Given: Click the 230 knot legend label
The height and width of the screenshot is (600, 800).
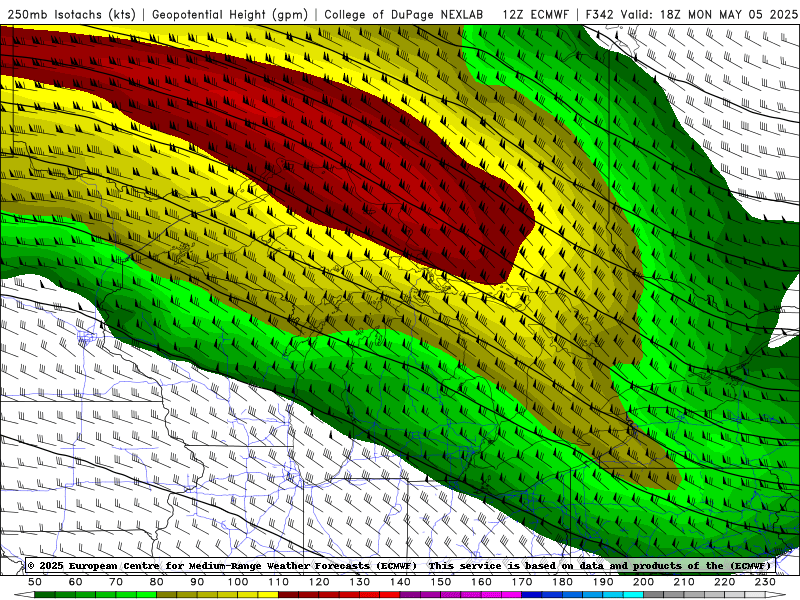Looking at the screenshot, I should click(765, 582).
